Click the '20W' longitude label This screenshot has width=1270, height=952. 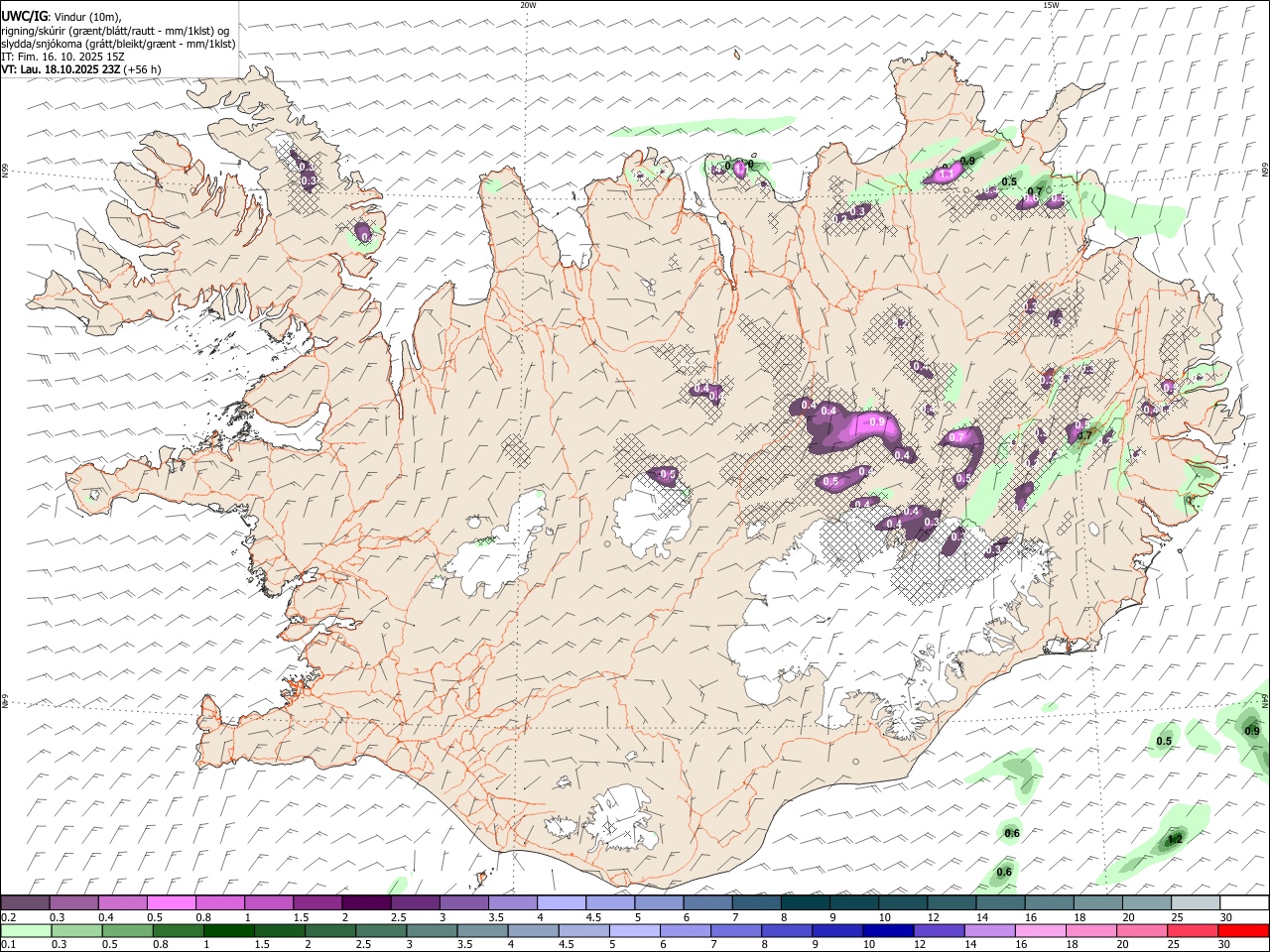pyautogui.click(x=528, y=5)
